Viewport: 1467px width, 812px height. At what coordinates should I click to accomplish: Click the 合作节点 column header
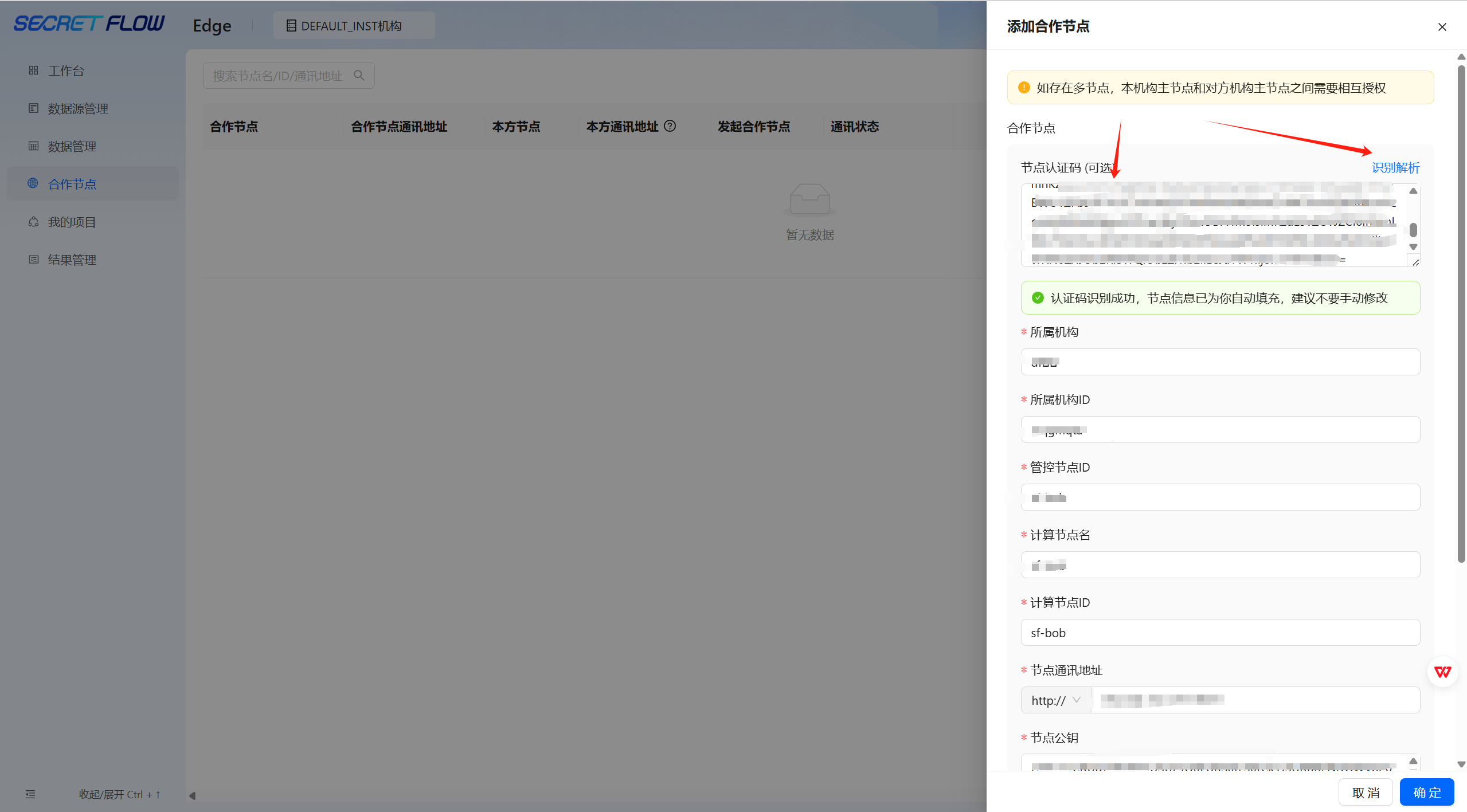click(234, 126)
